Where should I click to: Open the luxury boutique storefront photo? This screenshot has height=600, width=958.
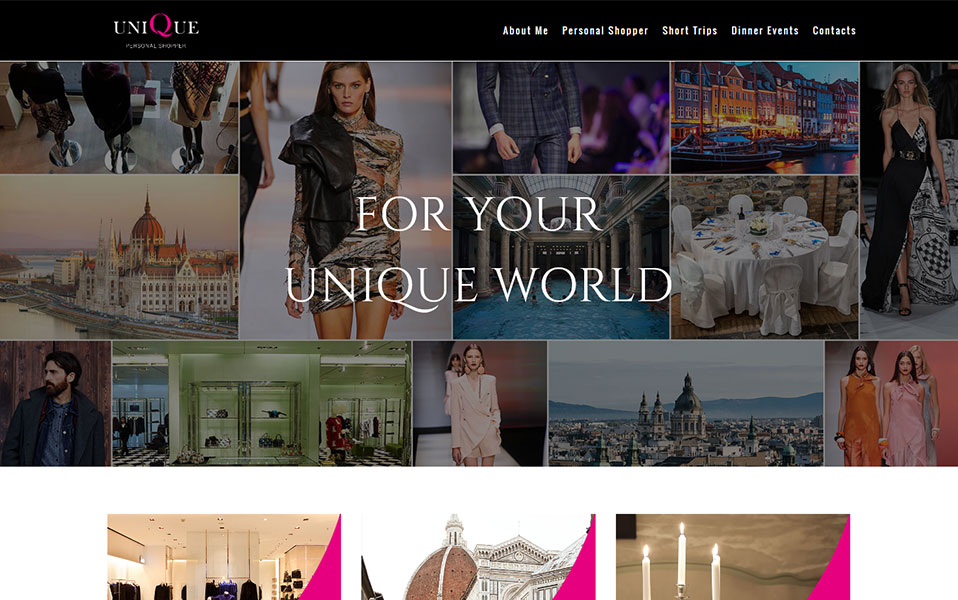(x=261, y=403)
